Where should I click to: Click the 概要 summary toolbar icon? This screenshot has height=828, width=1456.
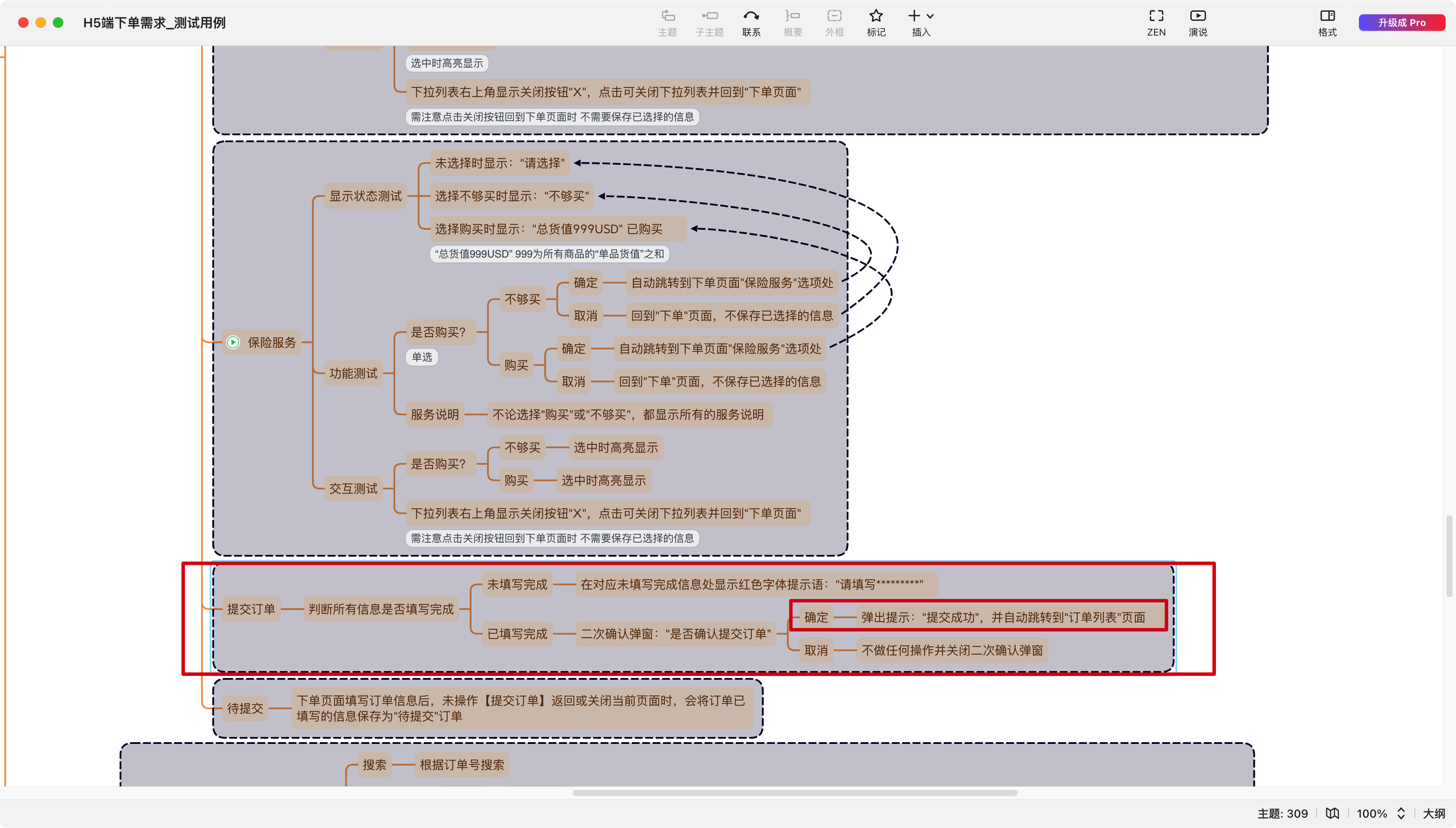tap(793, 16)
